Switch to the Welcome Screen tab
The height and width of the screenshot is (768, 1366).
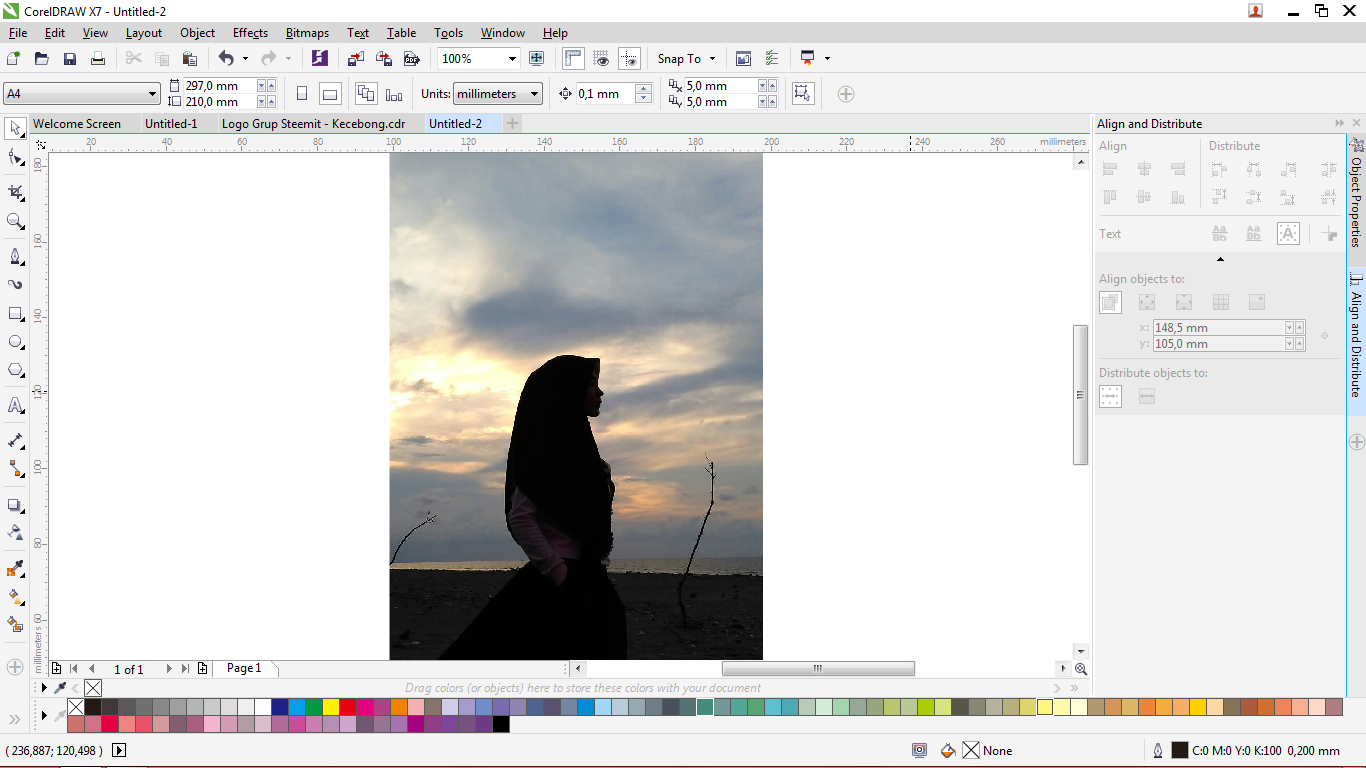pyautogui.click(x=77, y=124)
